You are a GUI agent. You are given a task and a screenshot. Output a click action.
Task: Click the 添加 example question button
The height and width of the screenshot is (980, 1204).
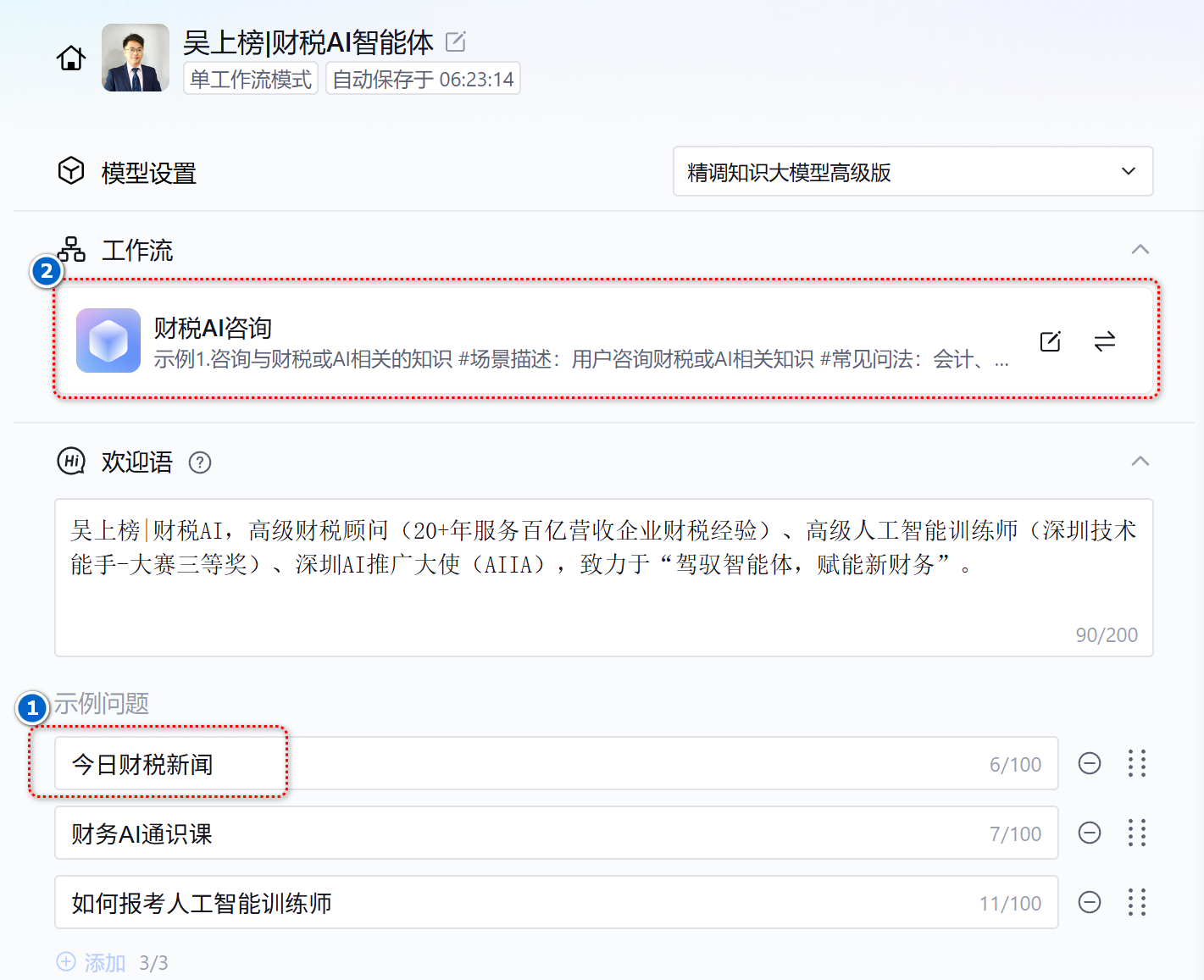pyautogui.click(x=92, y=962)
